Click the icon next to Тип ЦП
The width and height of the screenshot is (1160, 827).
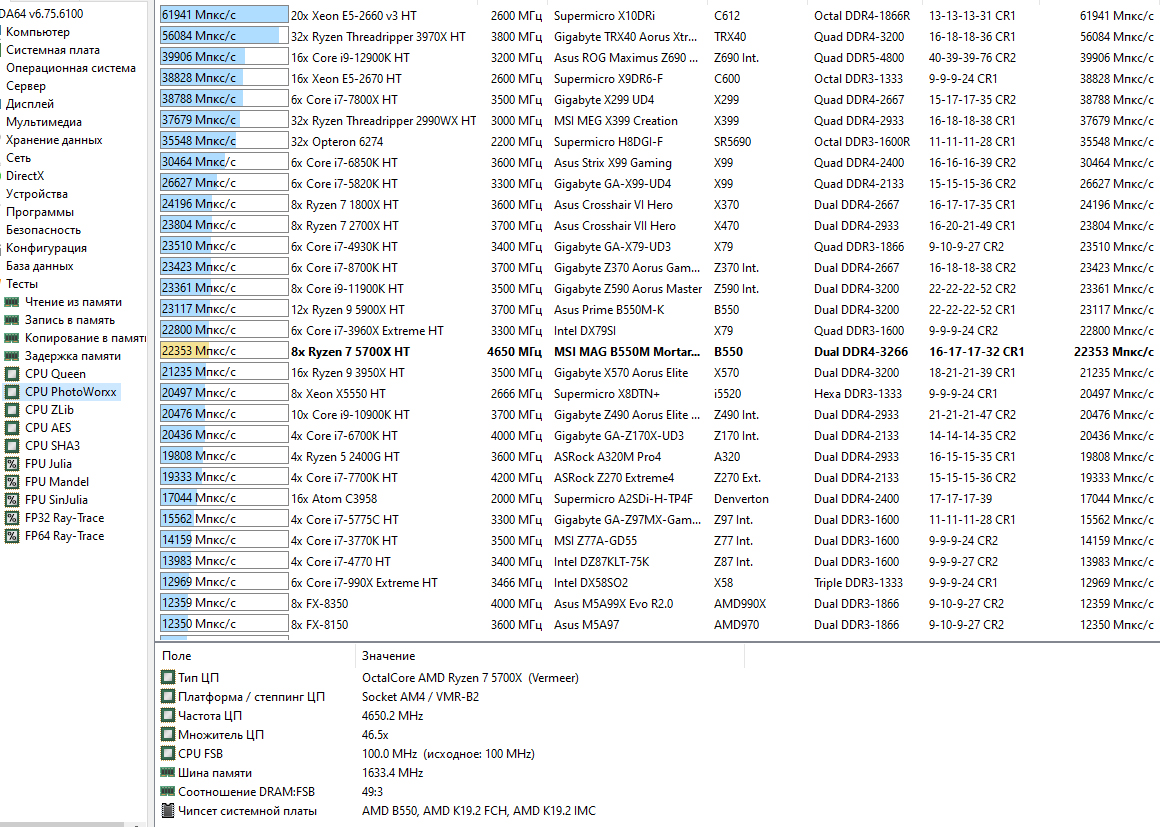pos(168,677)
